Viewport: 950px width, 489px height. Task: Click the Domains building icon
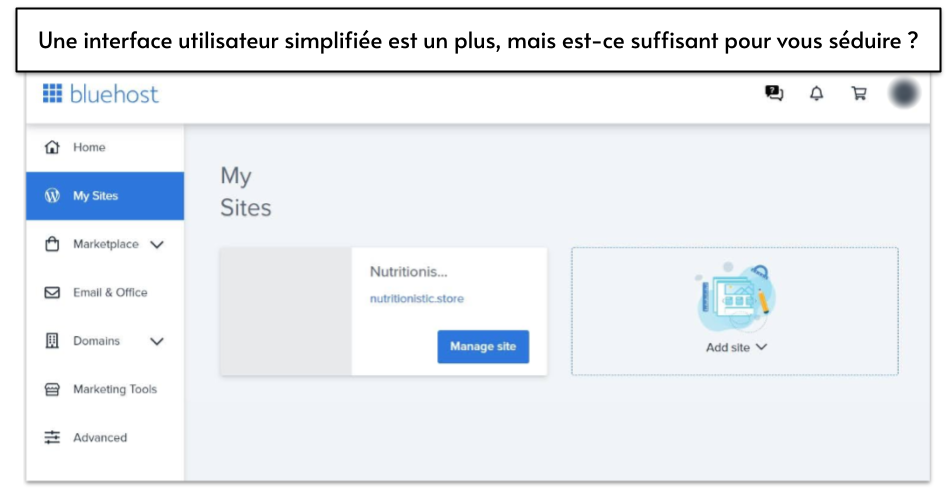click(x=53, y=341)
